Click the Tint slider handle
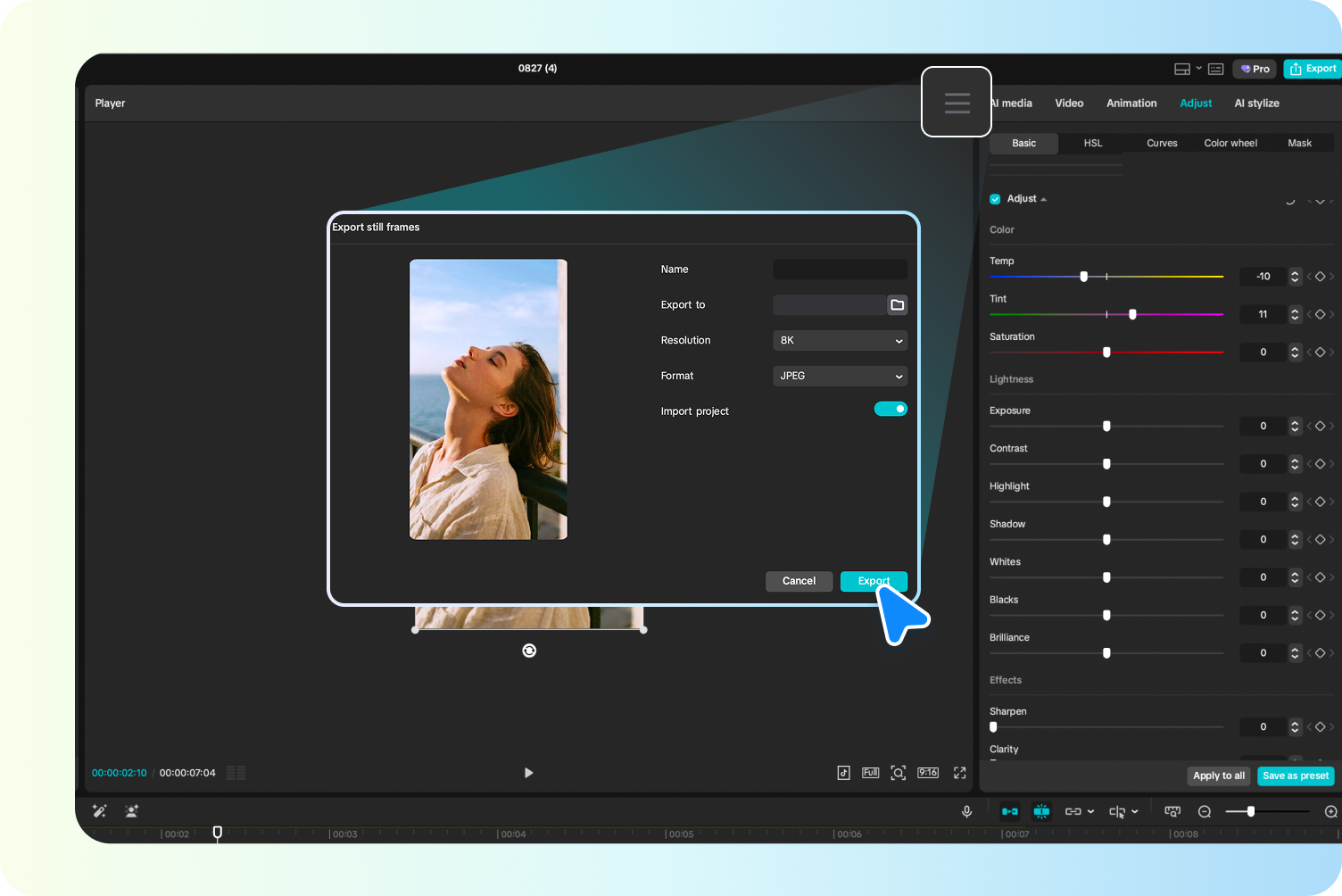This screenshot has height=896, width=1342. pos(1132,314)
